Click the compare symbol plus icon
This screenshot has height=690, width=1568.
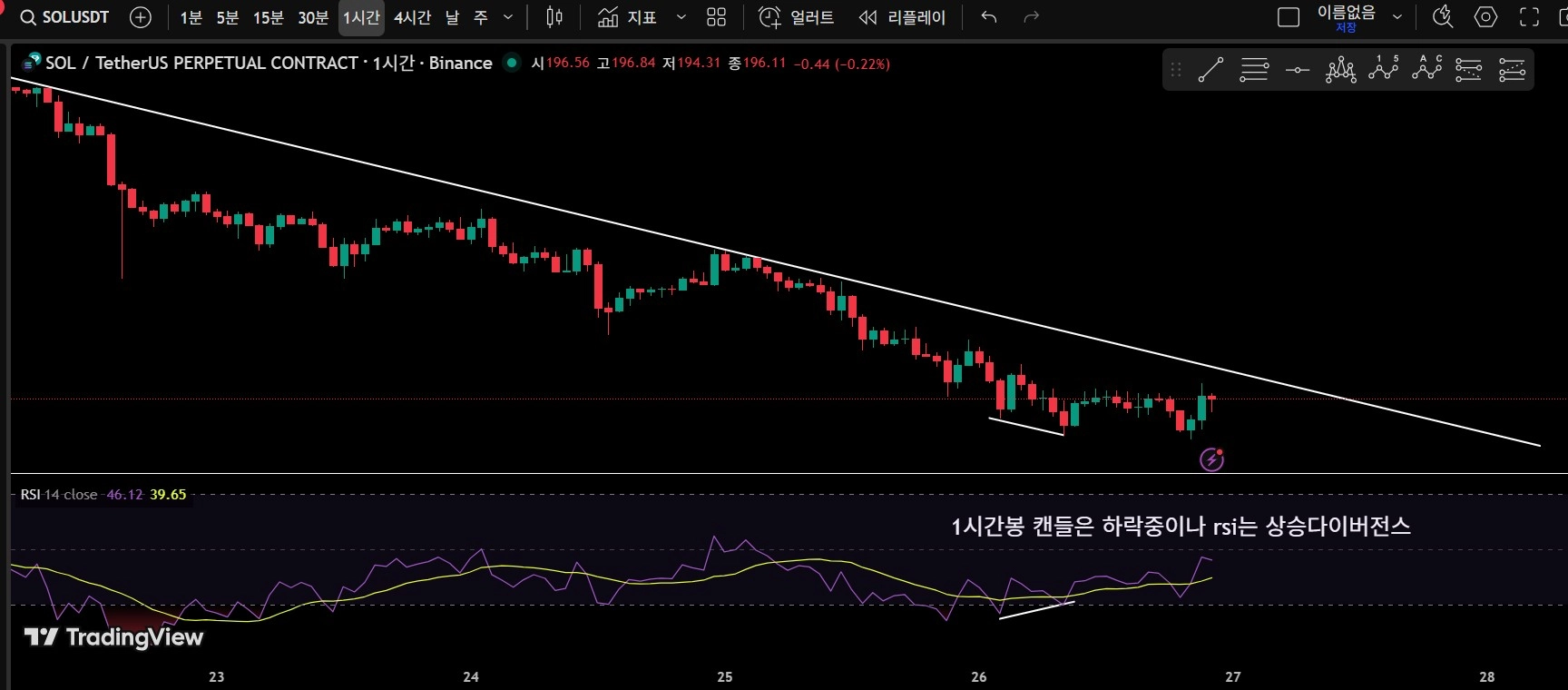tap(141, 17)
